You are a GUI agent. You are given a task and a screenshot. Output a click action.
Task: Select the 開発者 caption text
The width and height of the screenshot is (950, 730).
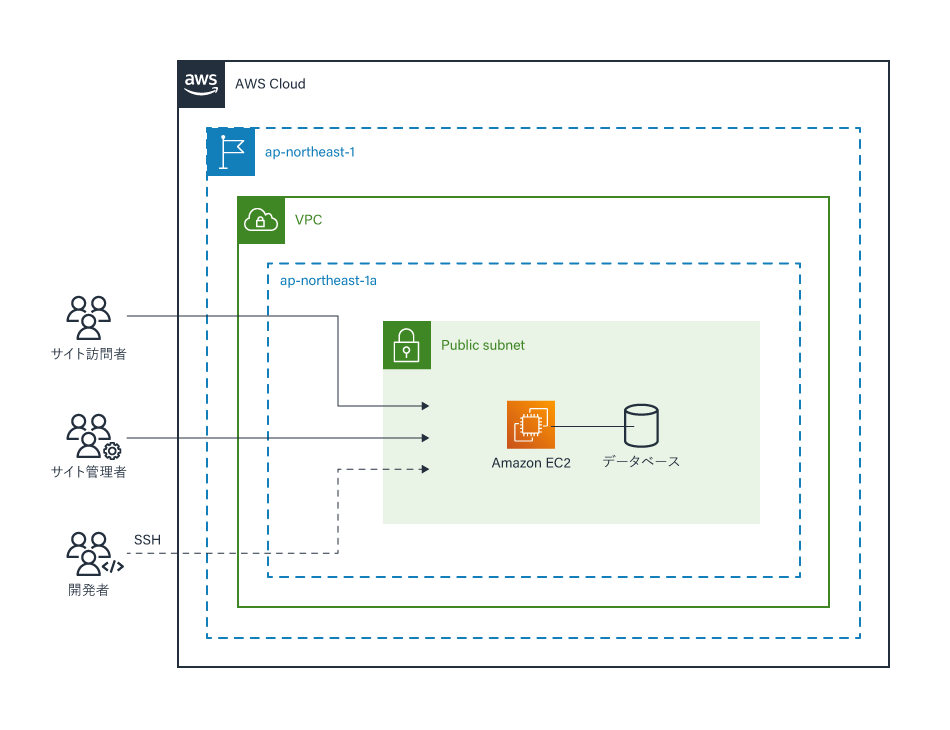click(88, 590)
